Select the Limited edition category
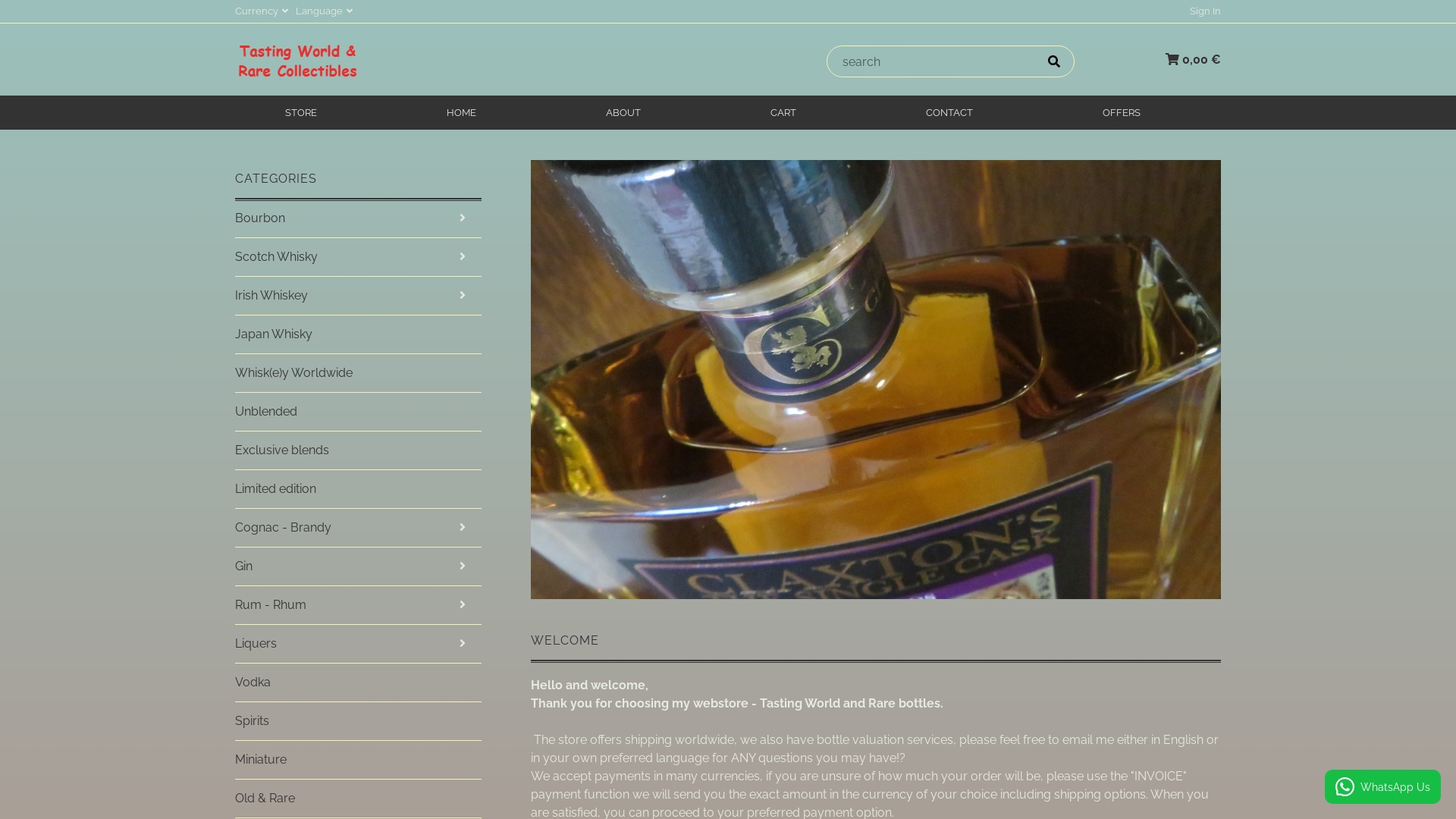Screen dimensions: 1456x819 click(x=275, y=488)
